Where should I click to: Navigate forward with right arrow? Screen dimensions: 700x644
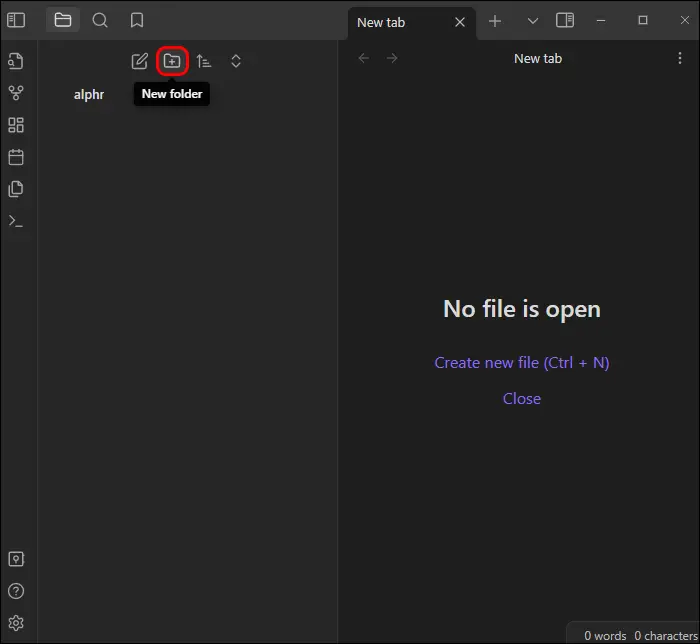click(392, 58)
